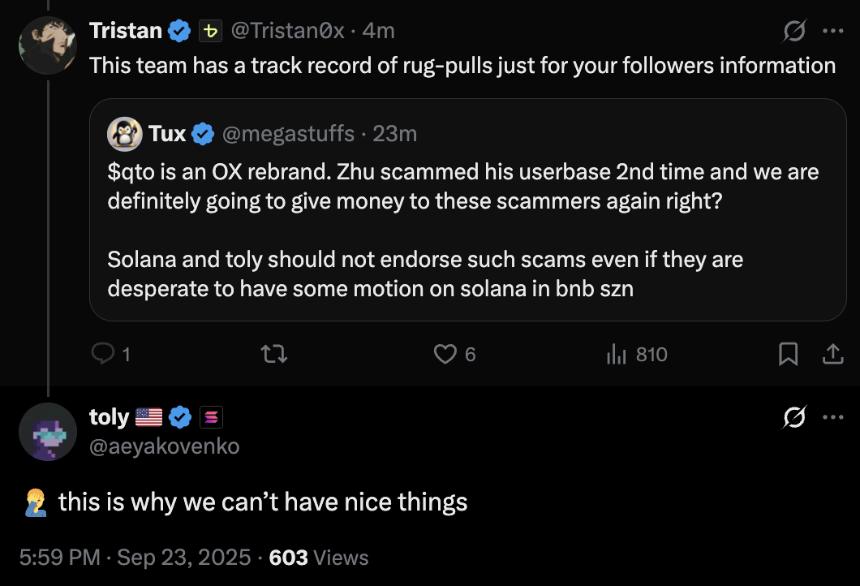View analytics showing 810 views
The image size is (860, 586).
[x=637, y=354]
